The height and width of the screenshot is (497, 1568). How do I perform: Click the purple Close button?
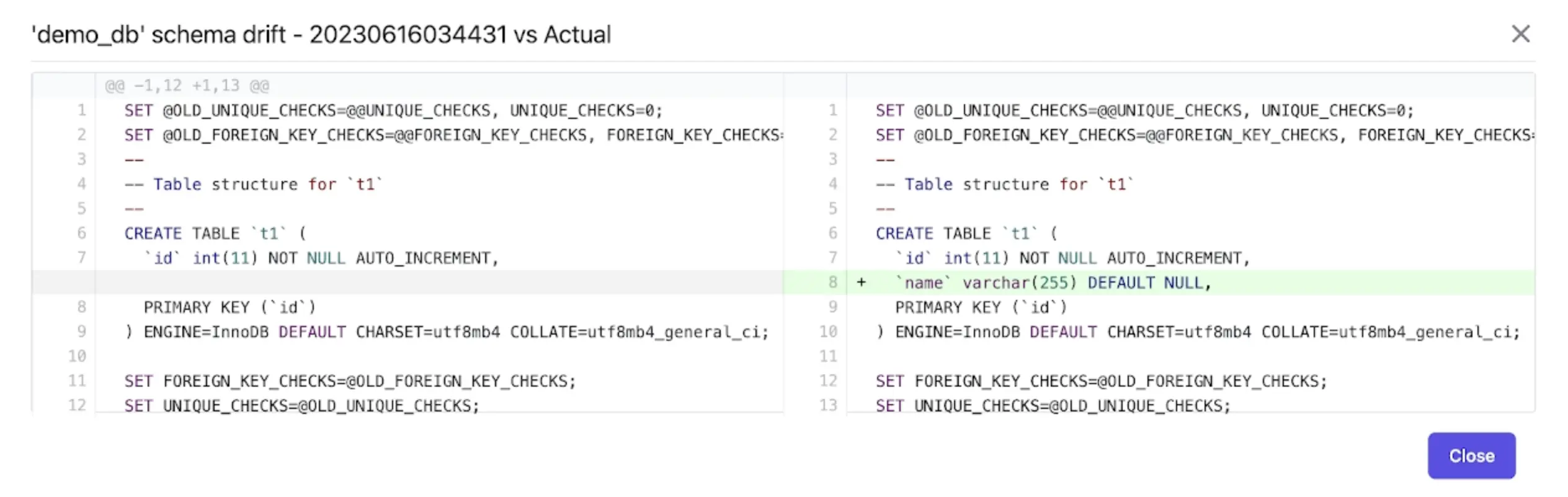1471,455
